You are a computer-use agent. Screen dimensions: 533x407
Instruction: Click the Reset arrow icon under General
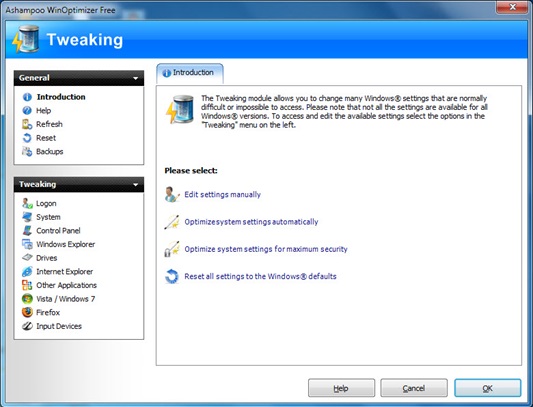(x=27, y=138)
